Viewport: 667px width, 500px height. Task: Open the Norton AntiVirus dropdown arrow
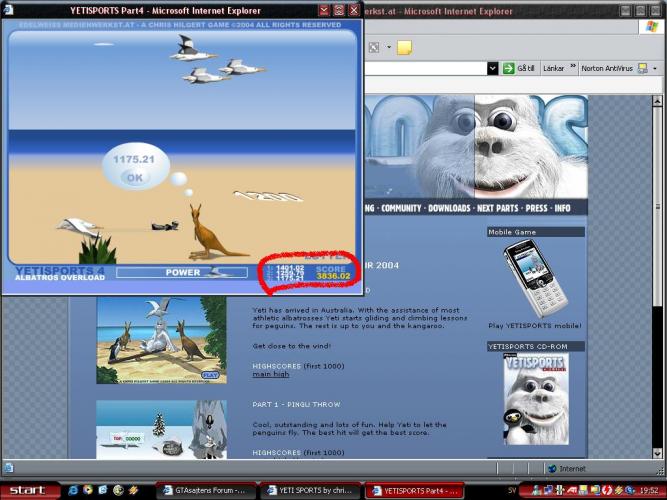click(x=655, y=68)
